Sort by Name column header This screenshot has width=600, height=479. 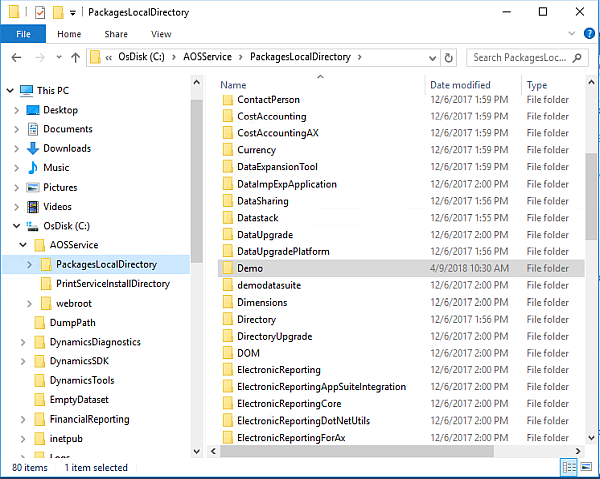(x=233, y=85)
